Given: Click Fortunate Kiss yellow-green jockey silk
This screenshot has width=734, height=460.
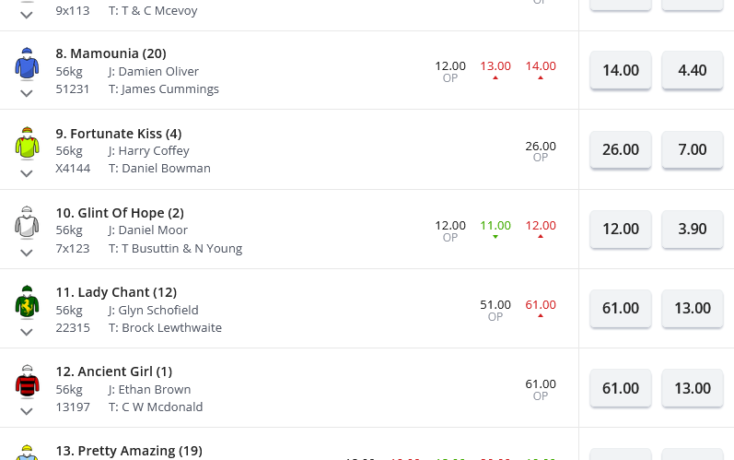Looking at the screenshot, I should pos(27,143).
